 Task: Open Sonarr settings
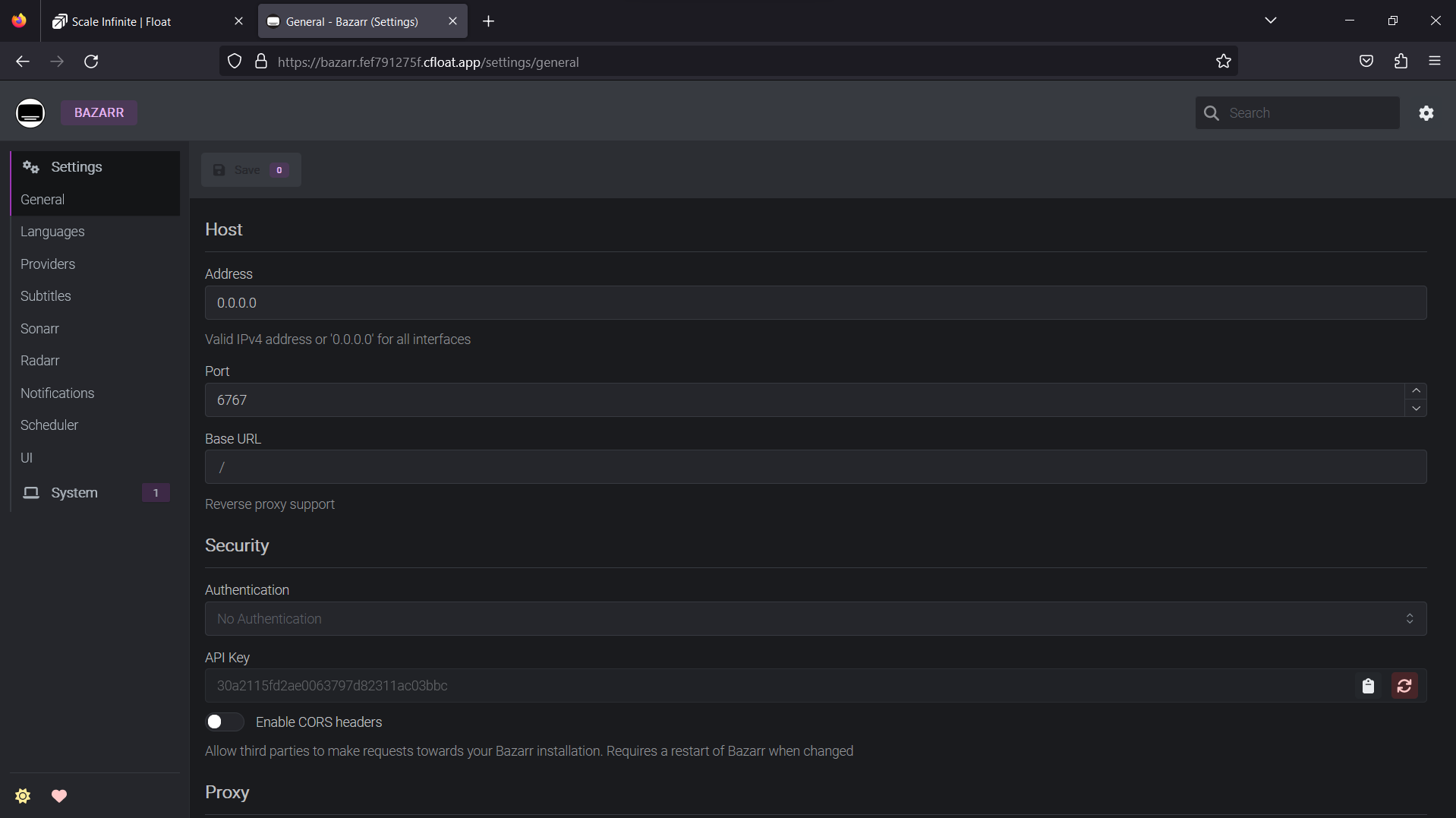point(96,328)
